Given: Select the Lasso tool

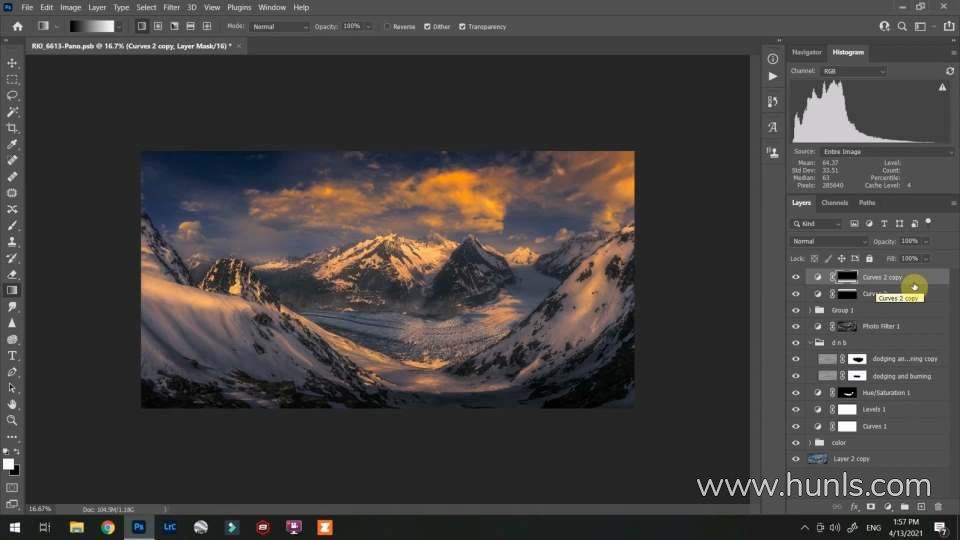Looking at the screenshot, I should pyautogui.click(x=12, y=95).
